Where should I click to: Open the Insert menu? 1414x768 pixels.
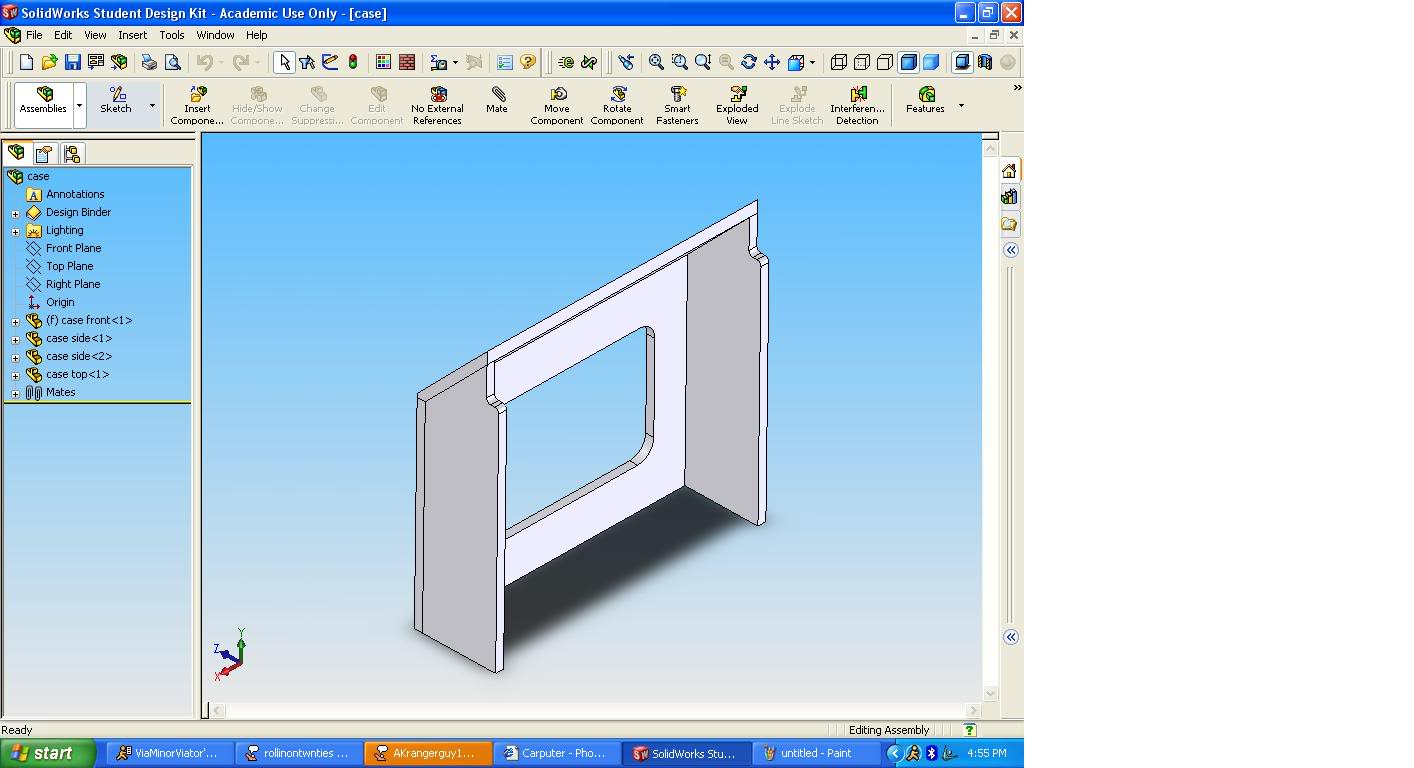tap(133, 35)
